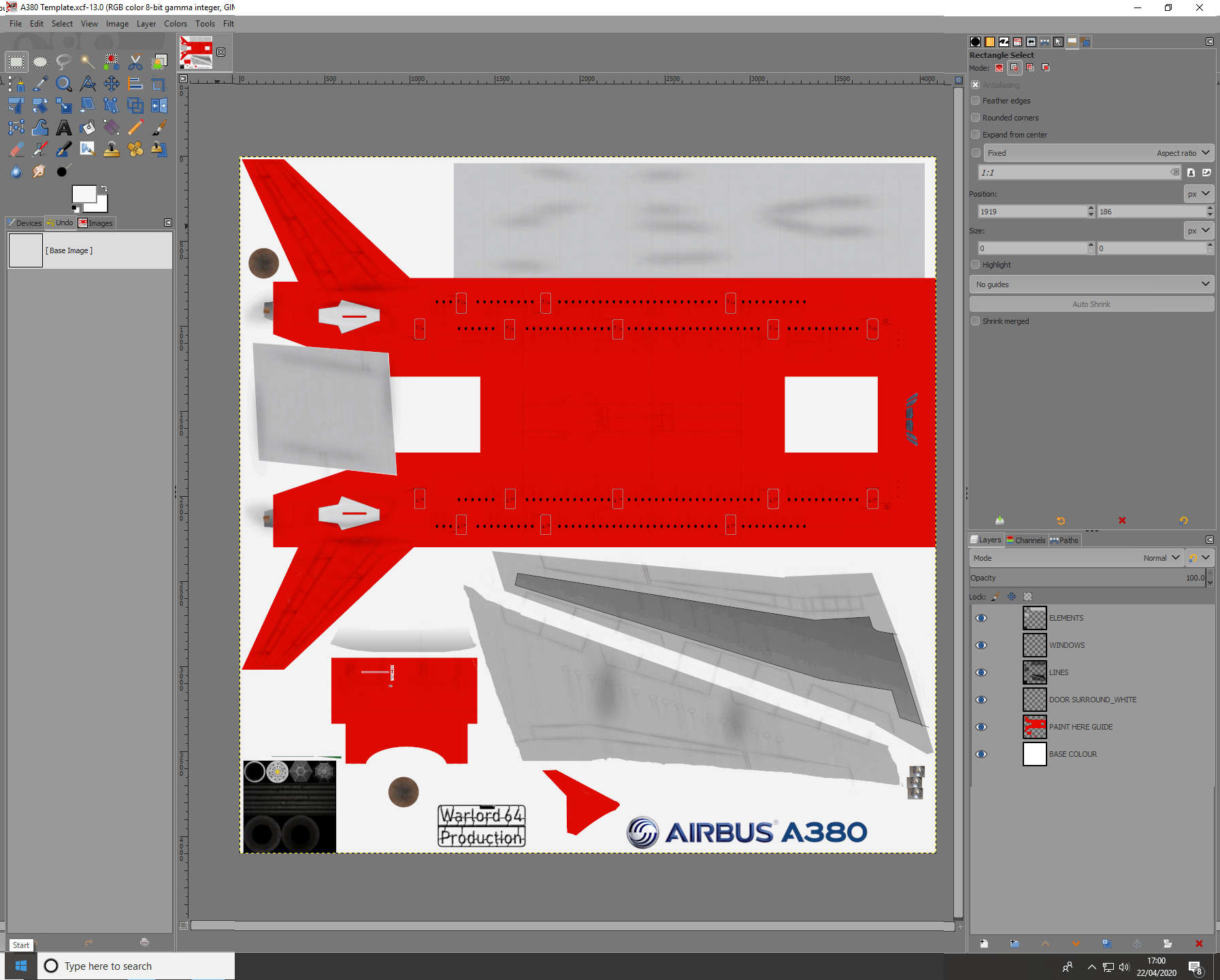Pick the Color Picker eyedropper tool
The width and height of the screenshot is (1220, 980).
point(40,84)
